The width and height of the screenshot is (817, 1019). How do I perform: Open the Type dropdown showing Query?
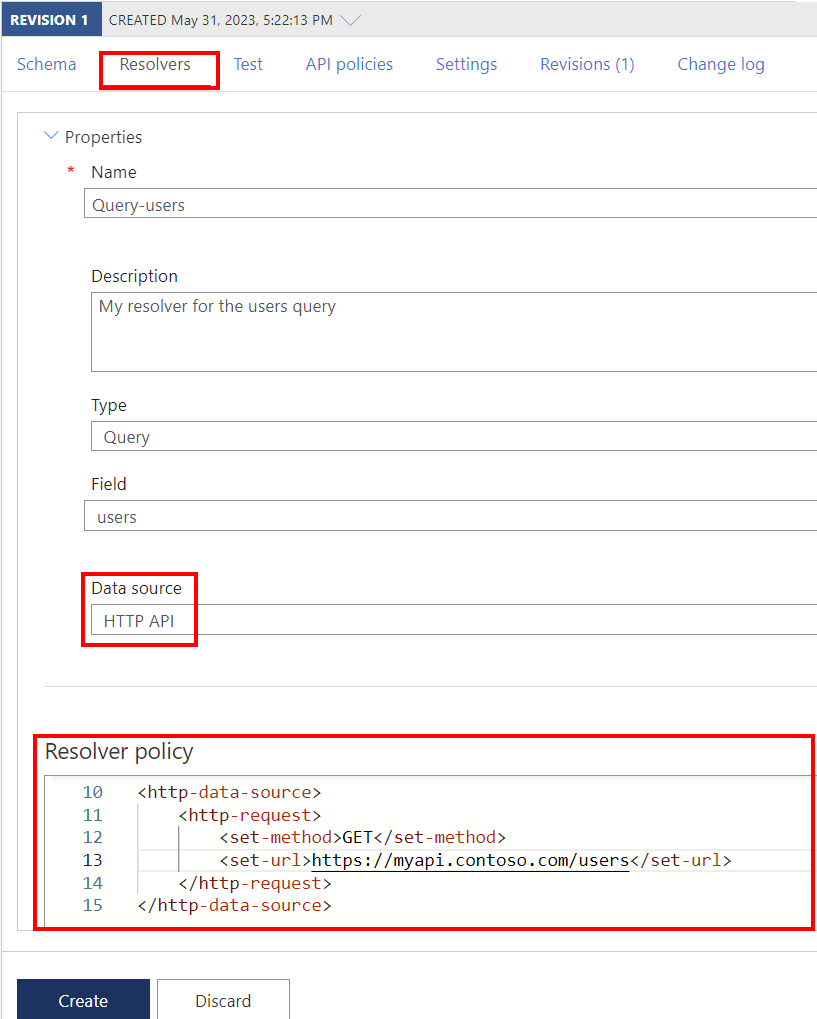coord(454,436)
